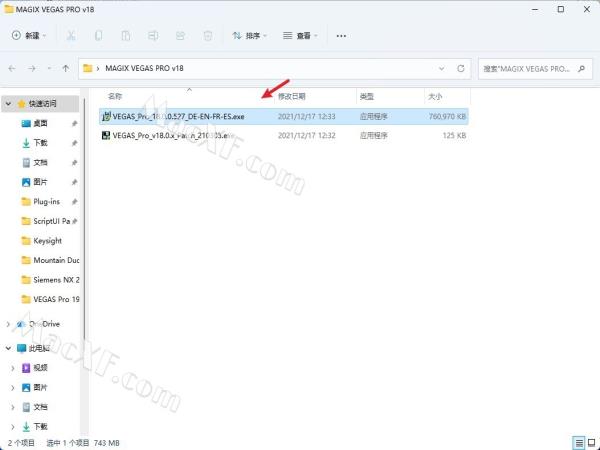Expand 下载 (Downloads) under This PC
This screenshot has width=600, height=450.
[x=13, y=427]
